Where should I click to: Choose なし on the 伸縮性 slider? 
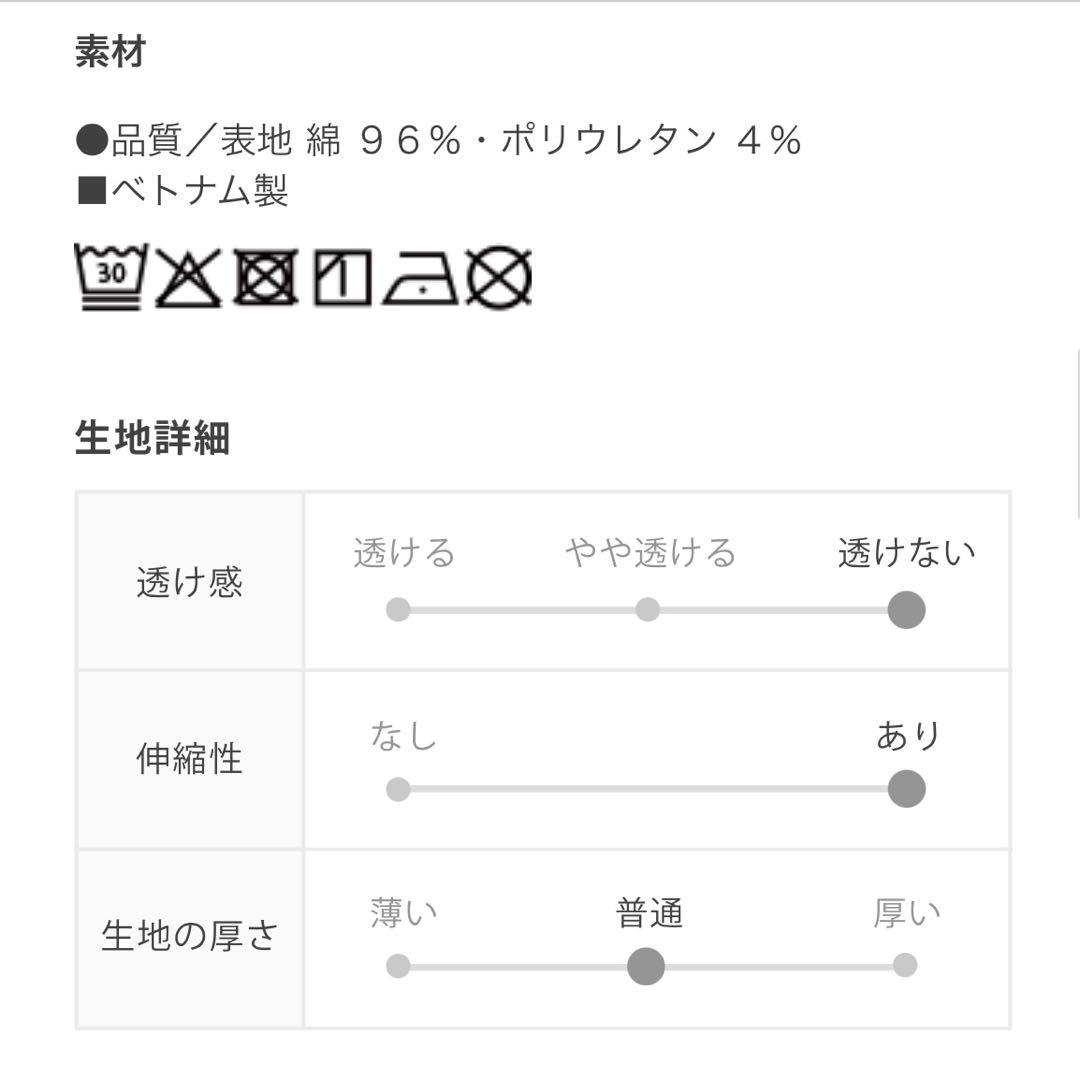398,789
